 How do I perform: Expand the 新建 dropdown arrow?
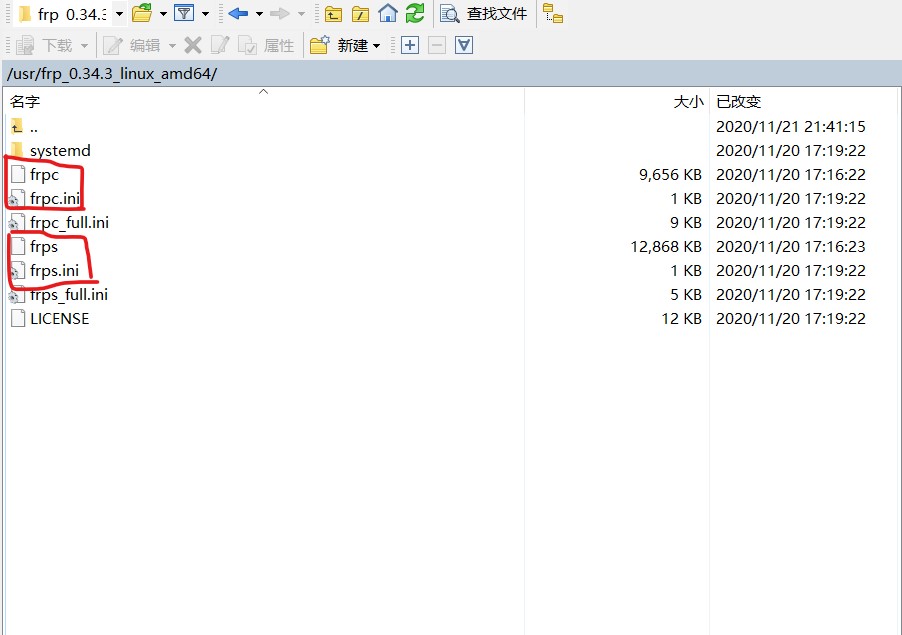(x=376, y=46)
